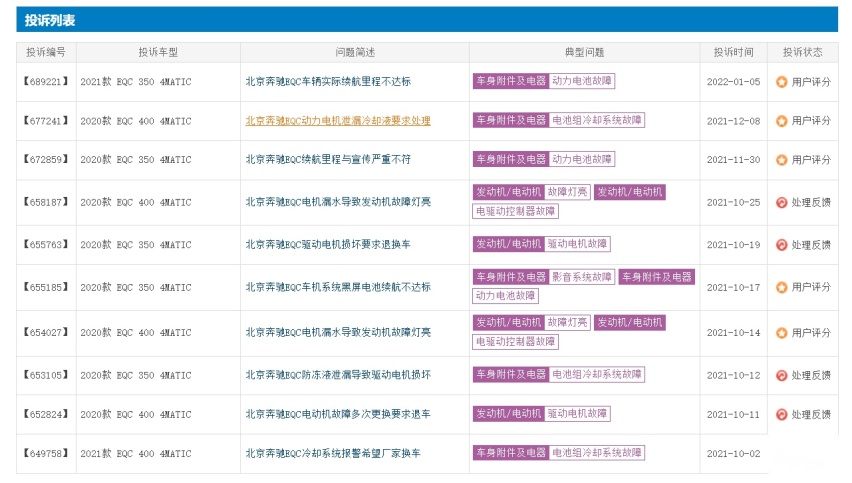Click complaint number 【677241】
Screen dimensions: 852x483
(46, 121)
